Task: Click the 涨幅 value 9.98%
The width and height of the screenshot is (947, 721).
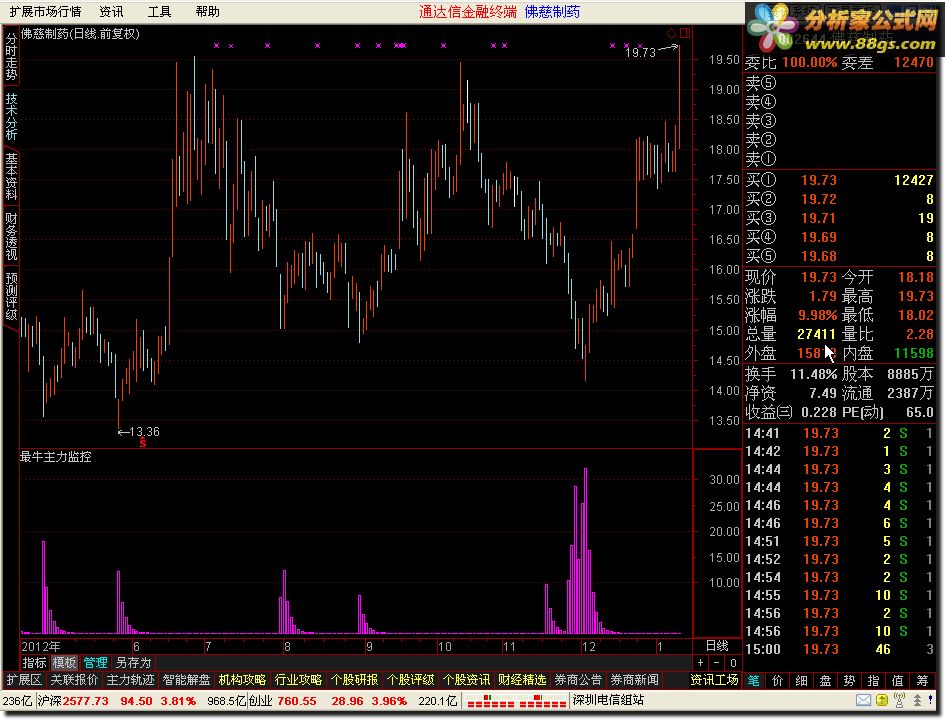Action: pyautogui.click(x=817, y=315)
